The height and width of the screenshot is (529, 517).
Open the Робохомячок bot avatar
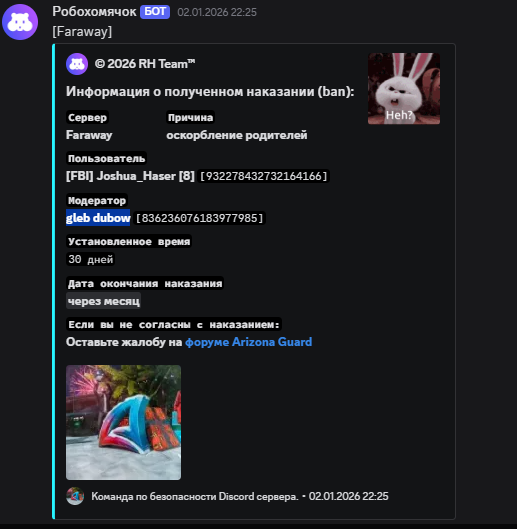coord(20,22)
